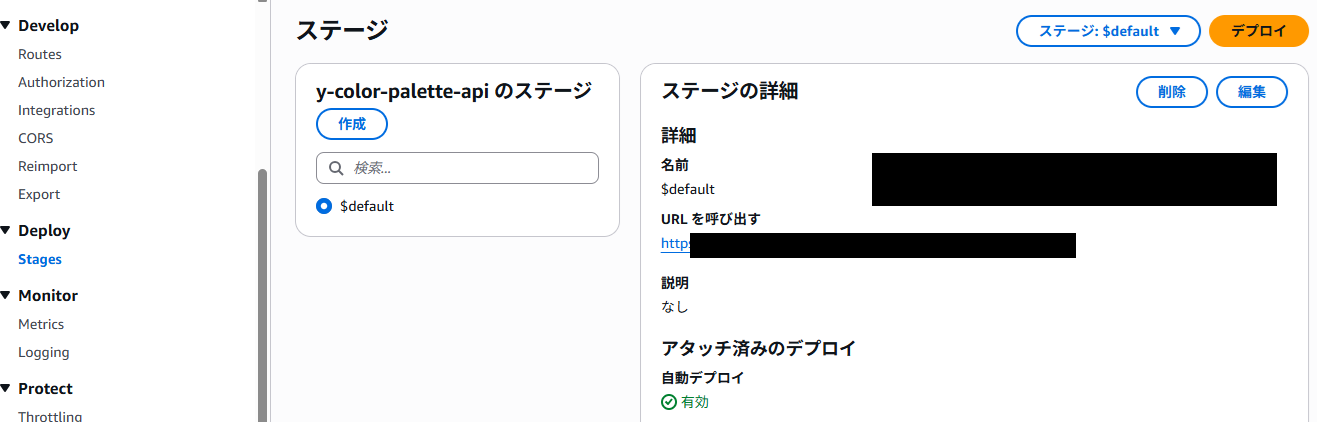Collapse the Deploy section

(x=6, y=231)
